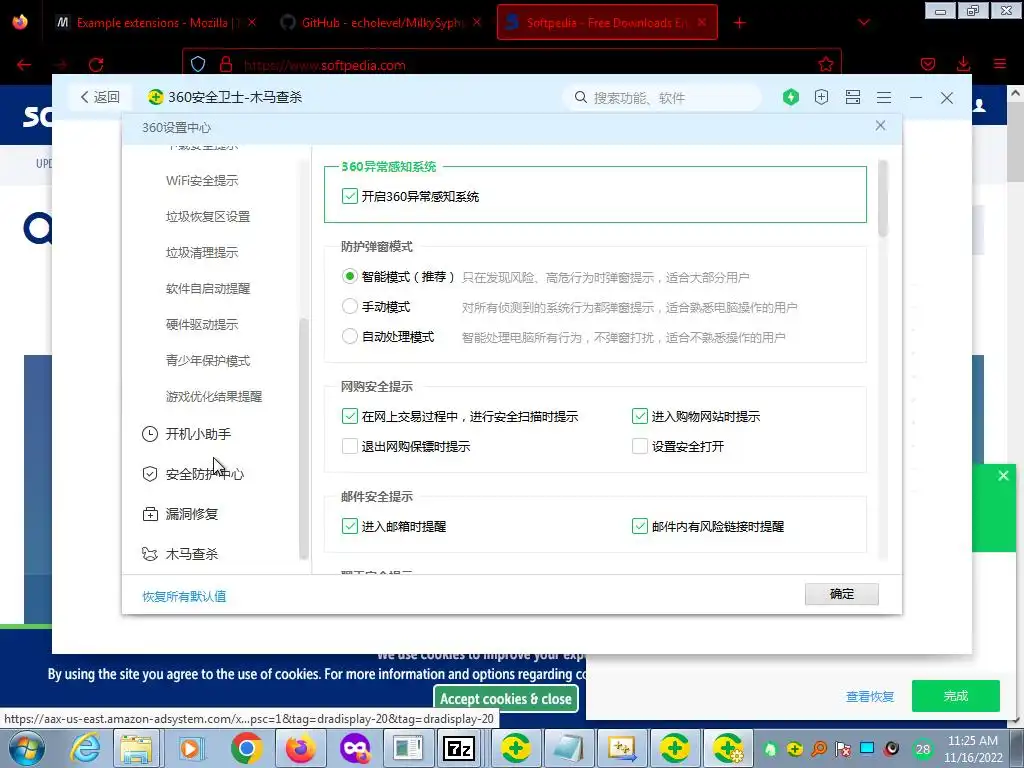1024x768 pixels.
Task: Click Accept cookies & close button
Action: click(505, 699)
